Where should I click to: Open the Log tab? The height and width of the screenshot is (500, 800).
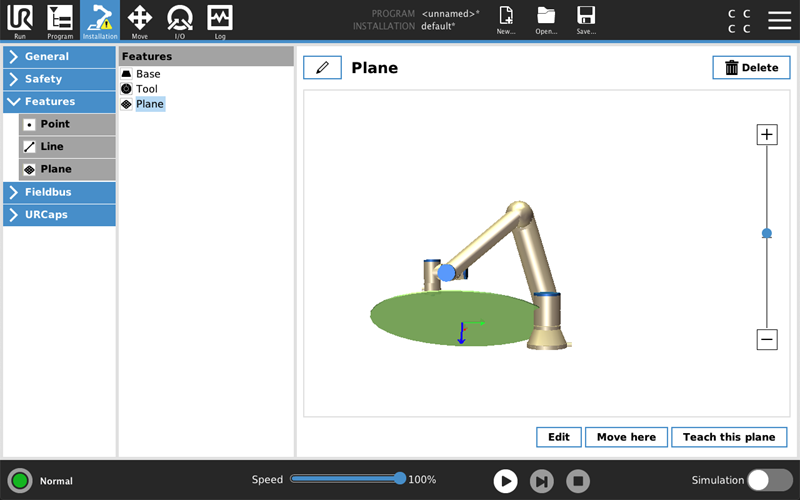click(220, 19)
